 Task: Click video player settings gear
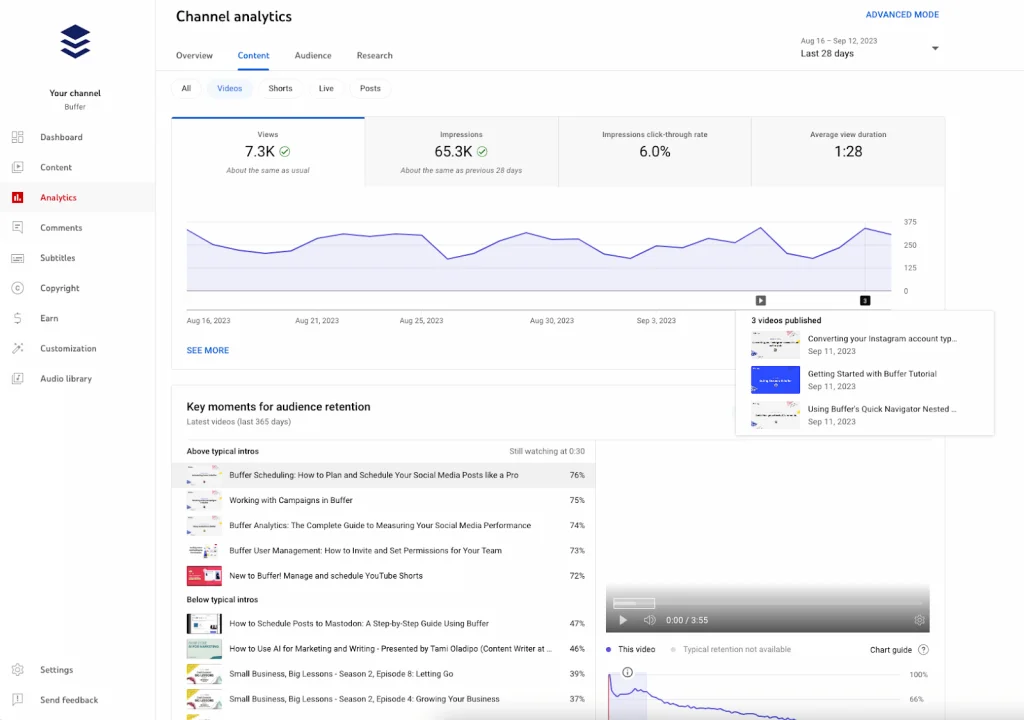[x=919, y=620]
